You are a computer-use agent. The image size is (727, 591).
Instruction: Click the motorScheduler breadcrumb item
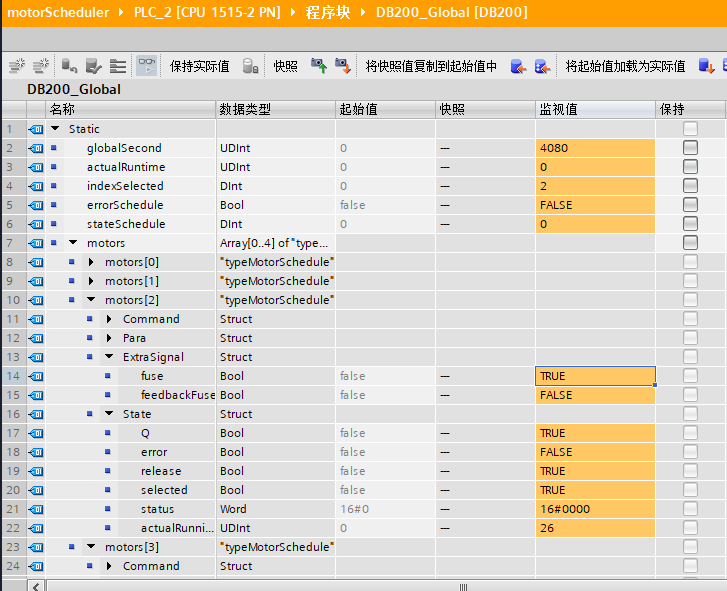(x=58, y=13)
